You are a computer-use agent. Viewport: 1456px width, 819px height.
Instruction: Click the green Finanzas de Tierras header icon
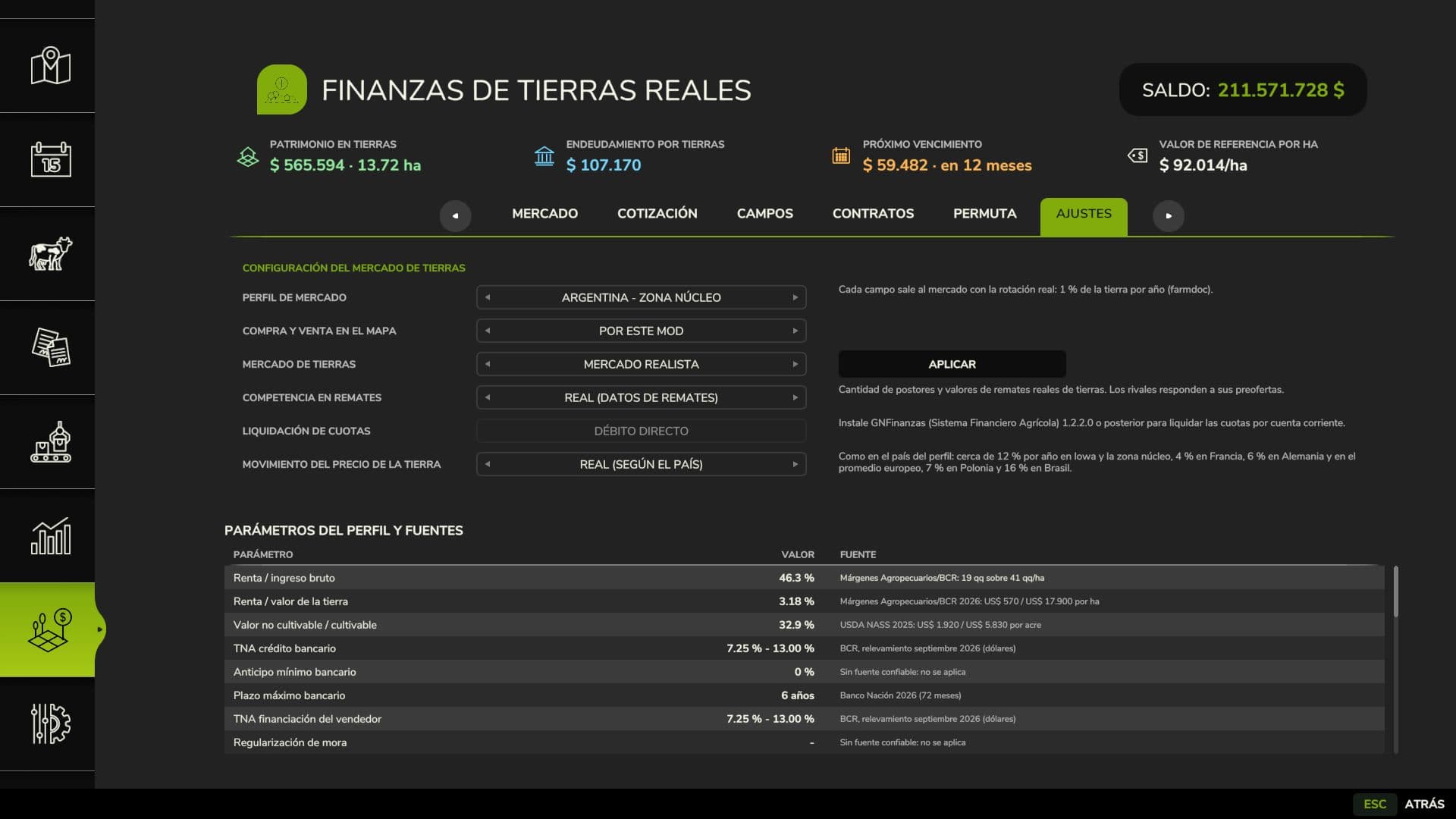[282, 89]
